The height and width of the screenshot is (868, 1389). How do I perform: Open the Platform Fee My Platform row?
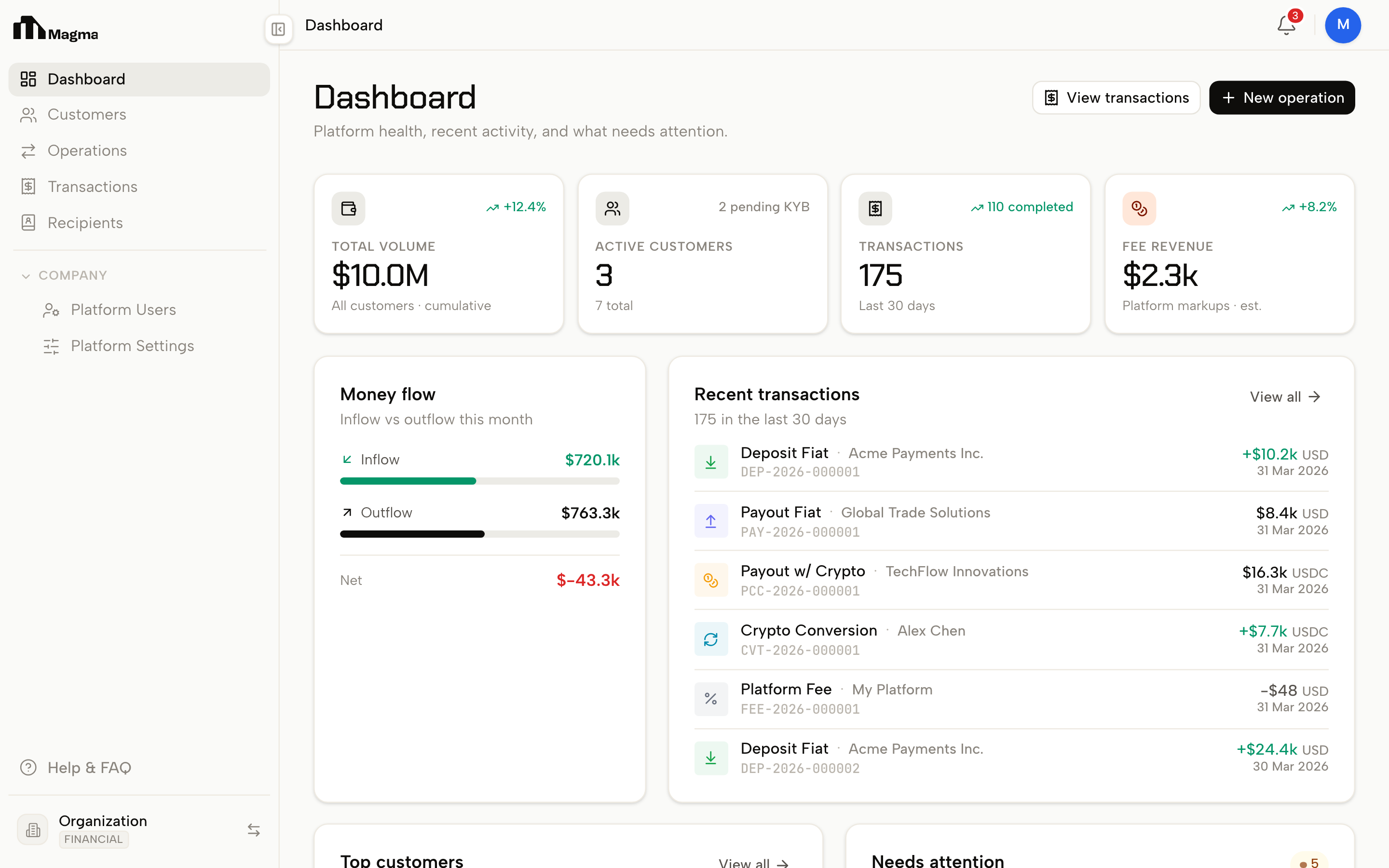point(1011,699)
